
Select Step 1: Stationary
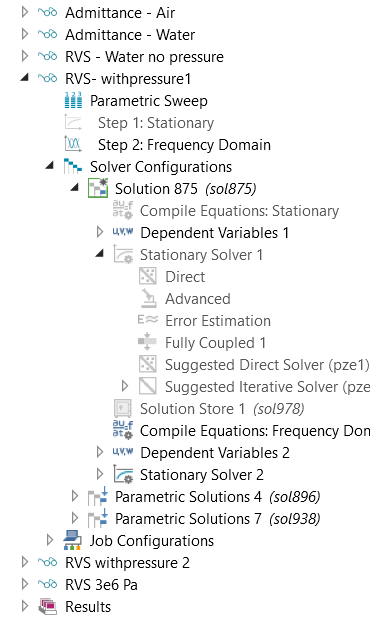tap(156, 123)
